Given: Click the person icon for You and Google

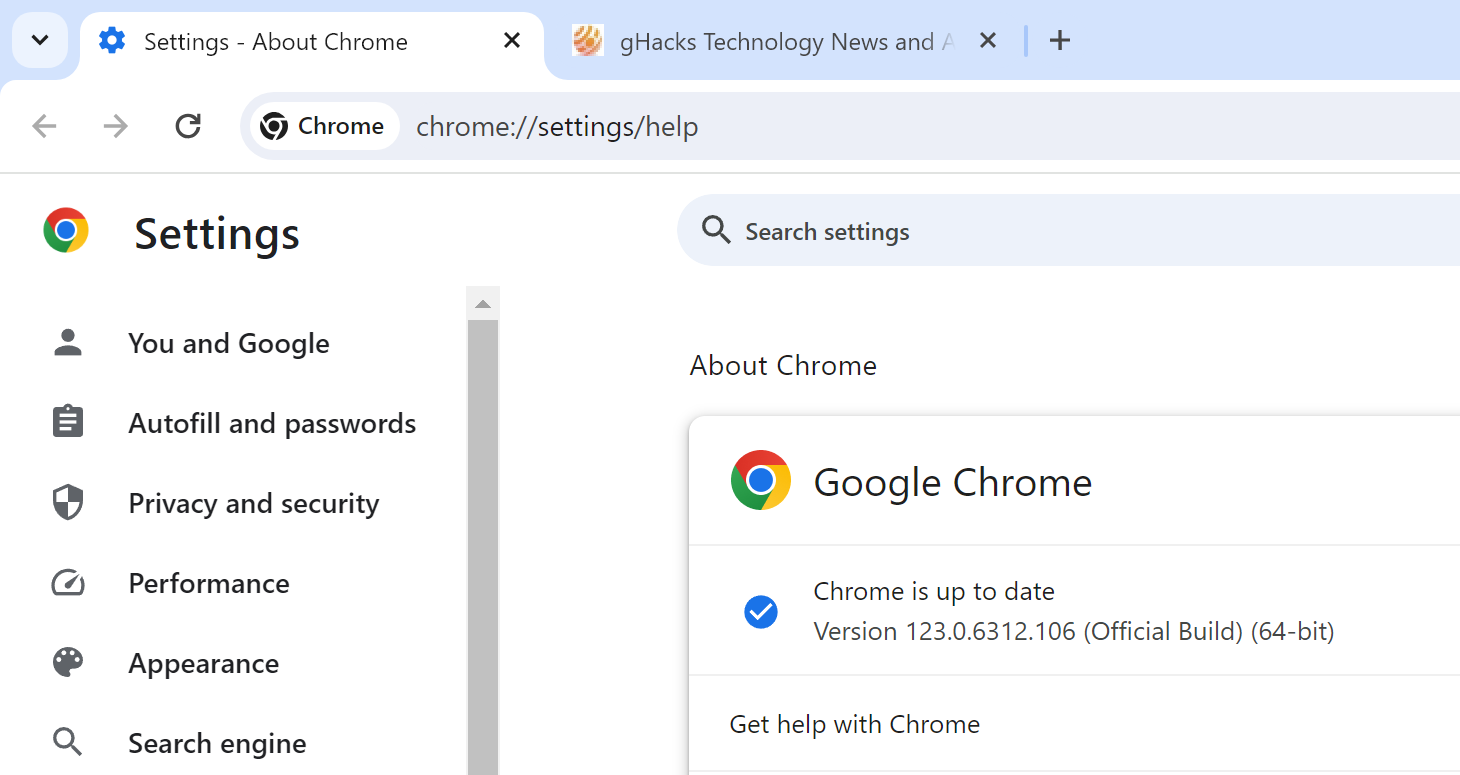Looking at the screenshot, I should pos(68,343).
